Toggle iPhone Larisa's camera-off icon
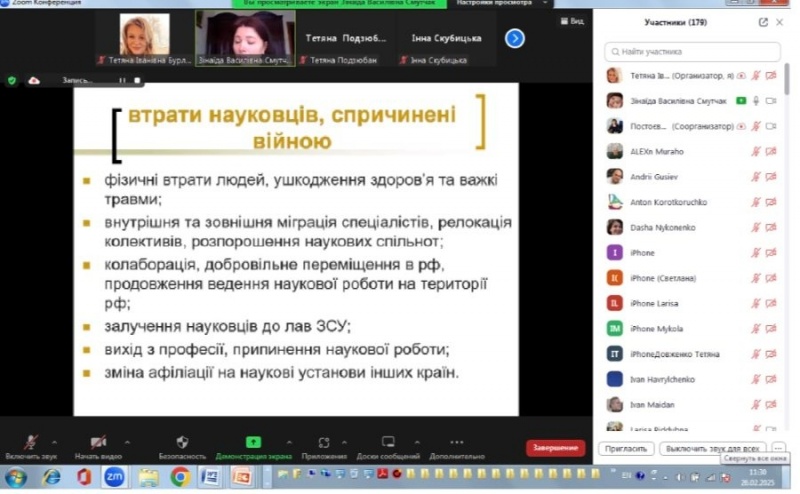This screenshot has width=800, height=494. pyautogui.click(x=771, y=303)
